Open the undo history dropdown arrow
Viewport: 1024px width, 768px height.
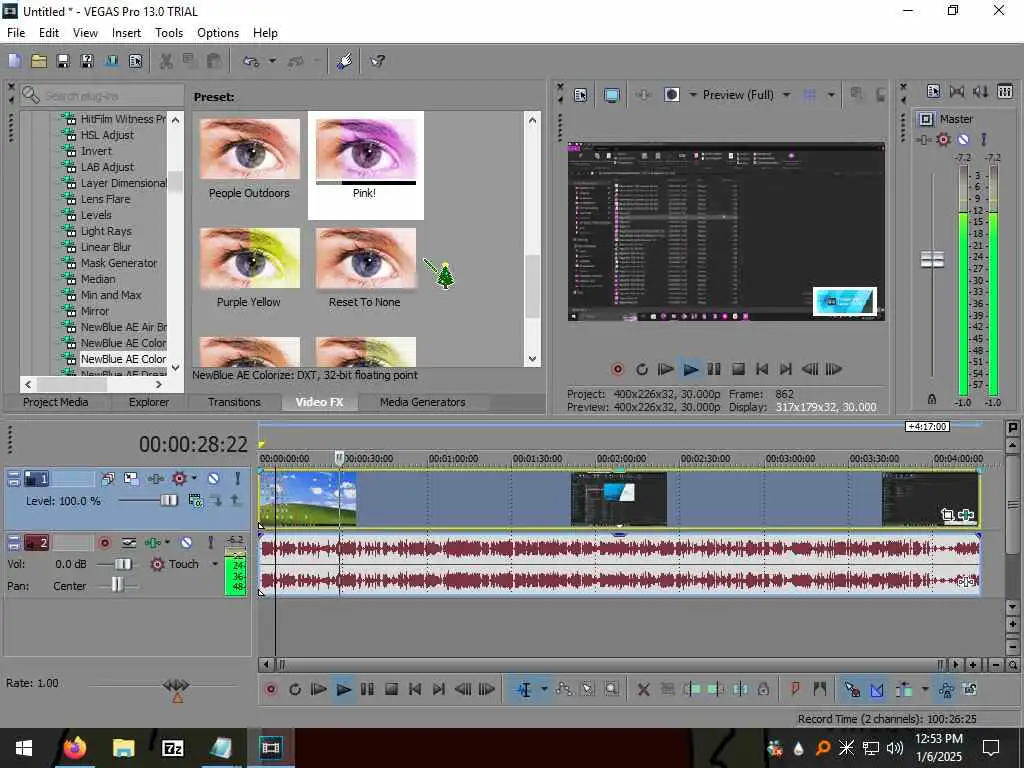[272, 61]
